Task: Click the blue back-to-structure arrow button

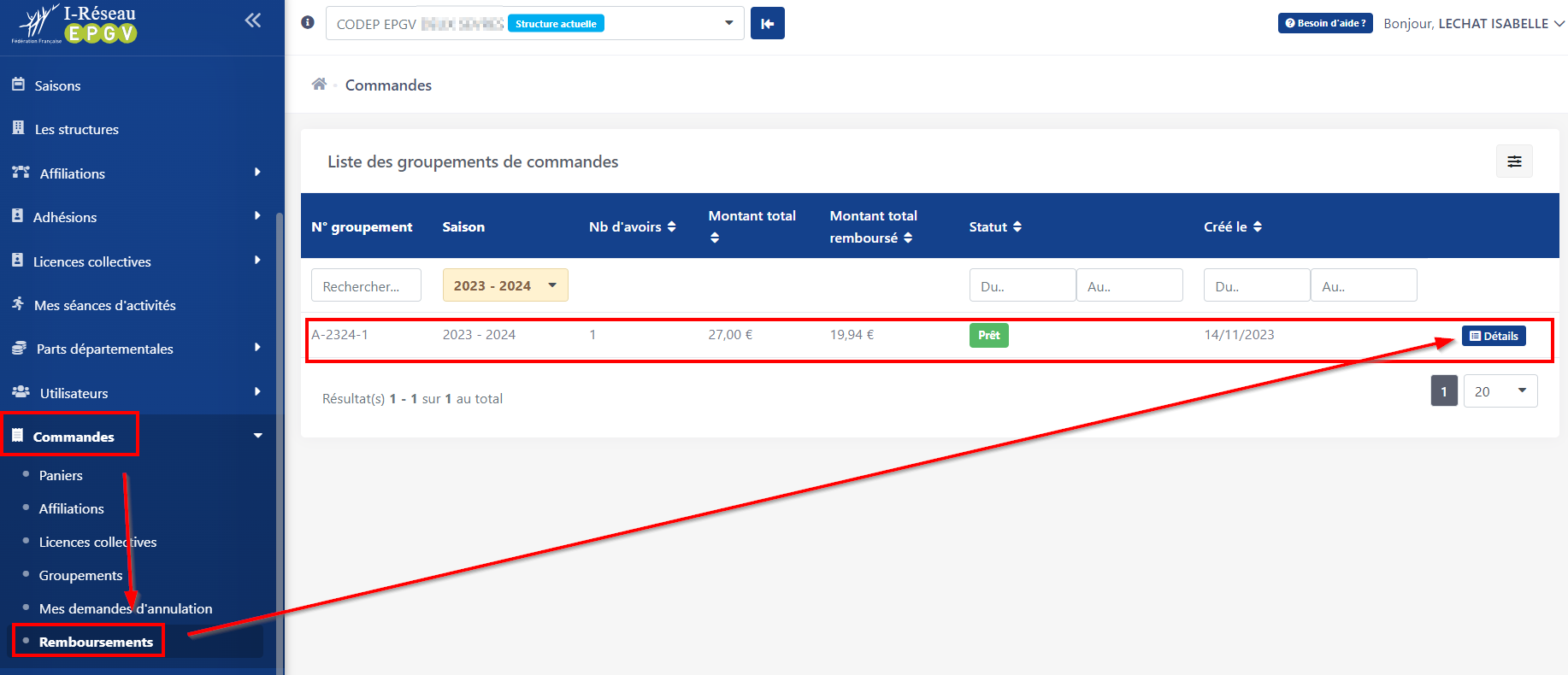Action: click(x=768, y=23)
